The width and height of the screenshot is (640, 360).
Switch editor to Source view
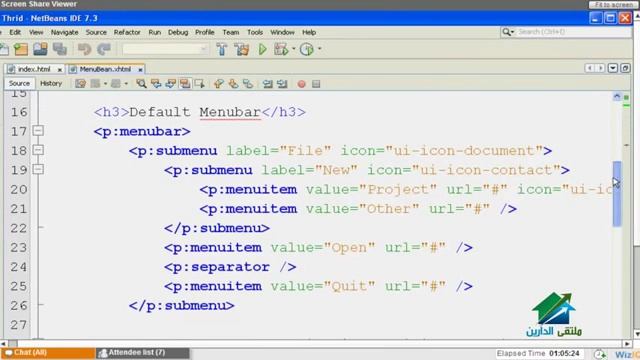19,83
